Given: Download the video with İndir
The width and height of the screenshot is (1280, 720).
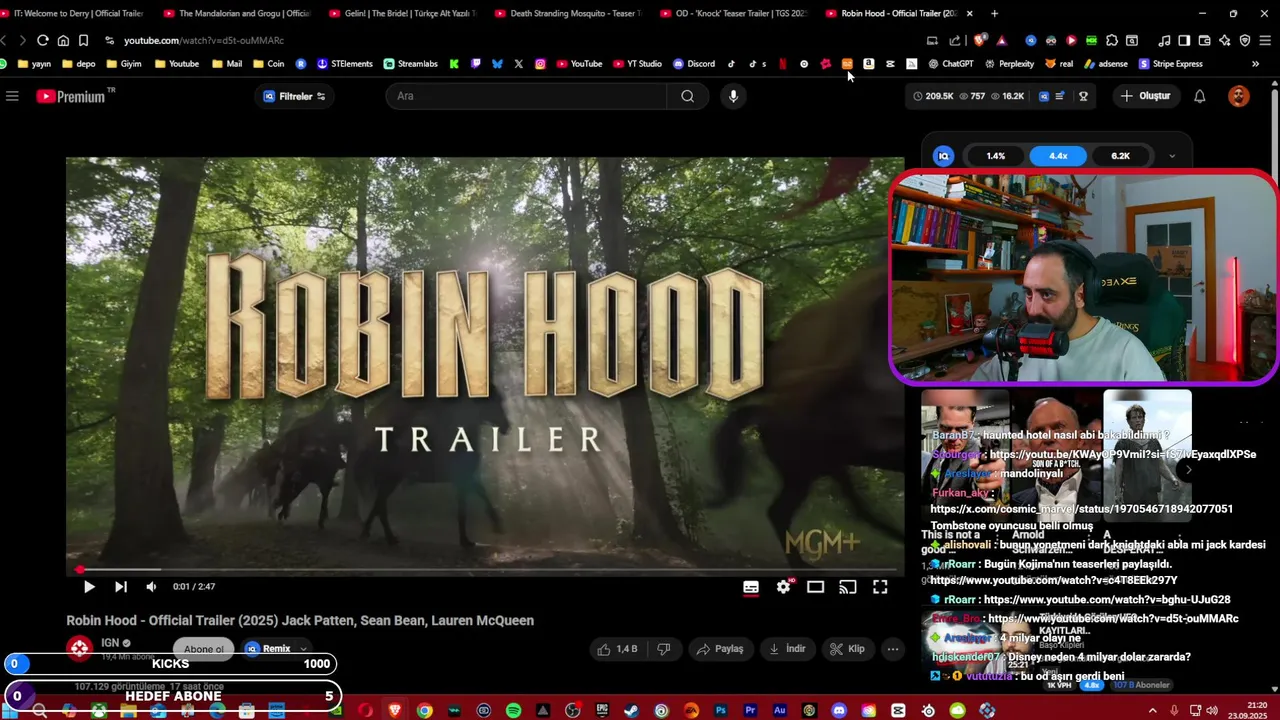Looking at the screenshot, I should point(787,649).
